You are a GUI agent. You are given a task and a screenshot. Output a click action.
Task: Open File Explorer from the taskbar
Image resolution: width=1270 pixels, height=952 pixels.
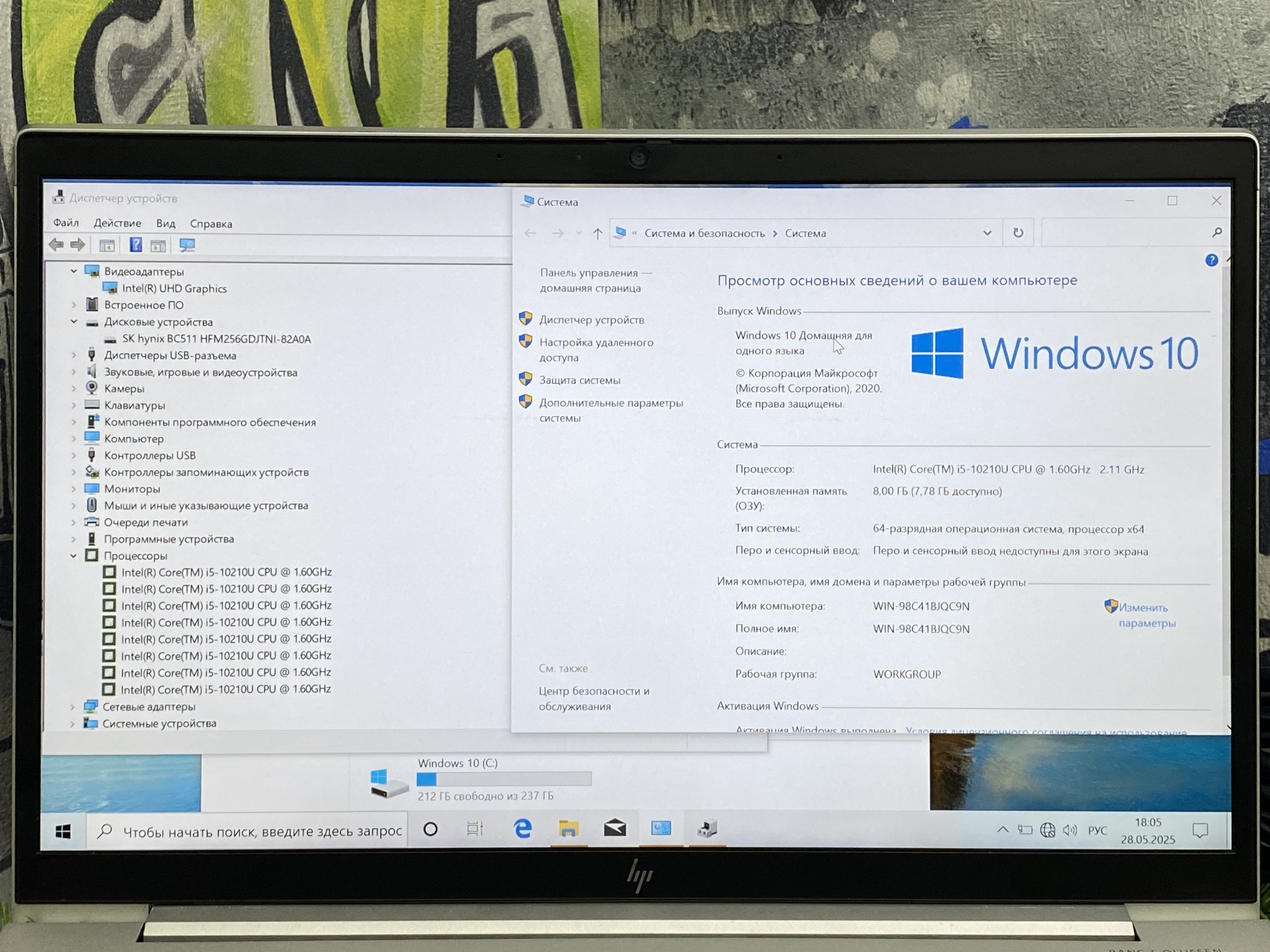pyautogui.click(x=569, y=829)
